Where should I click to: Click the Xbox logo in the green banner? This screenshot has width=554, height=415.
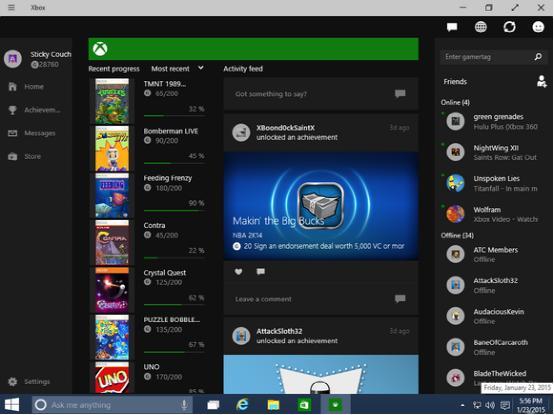(x=100, y=49)
